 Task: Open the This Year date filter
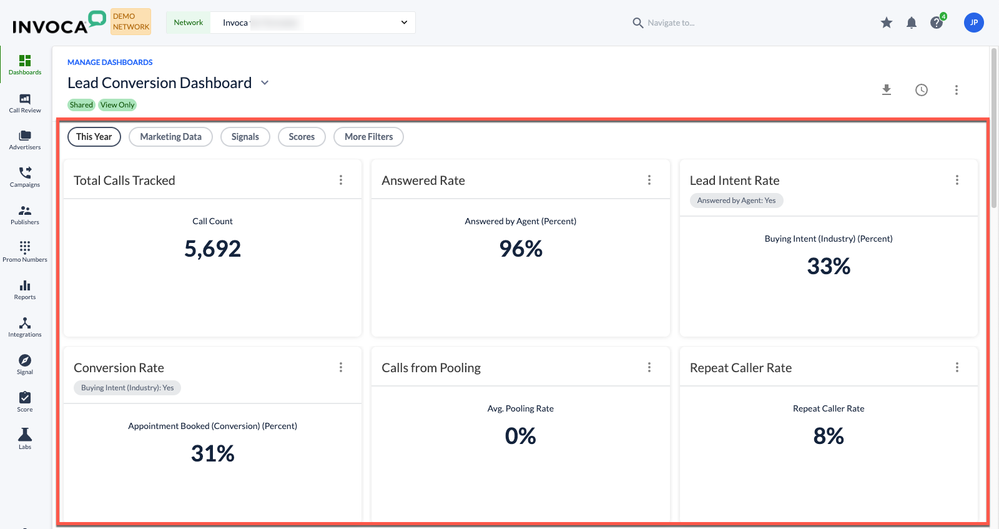tap(94, 136)
